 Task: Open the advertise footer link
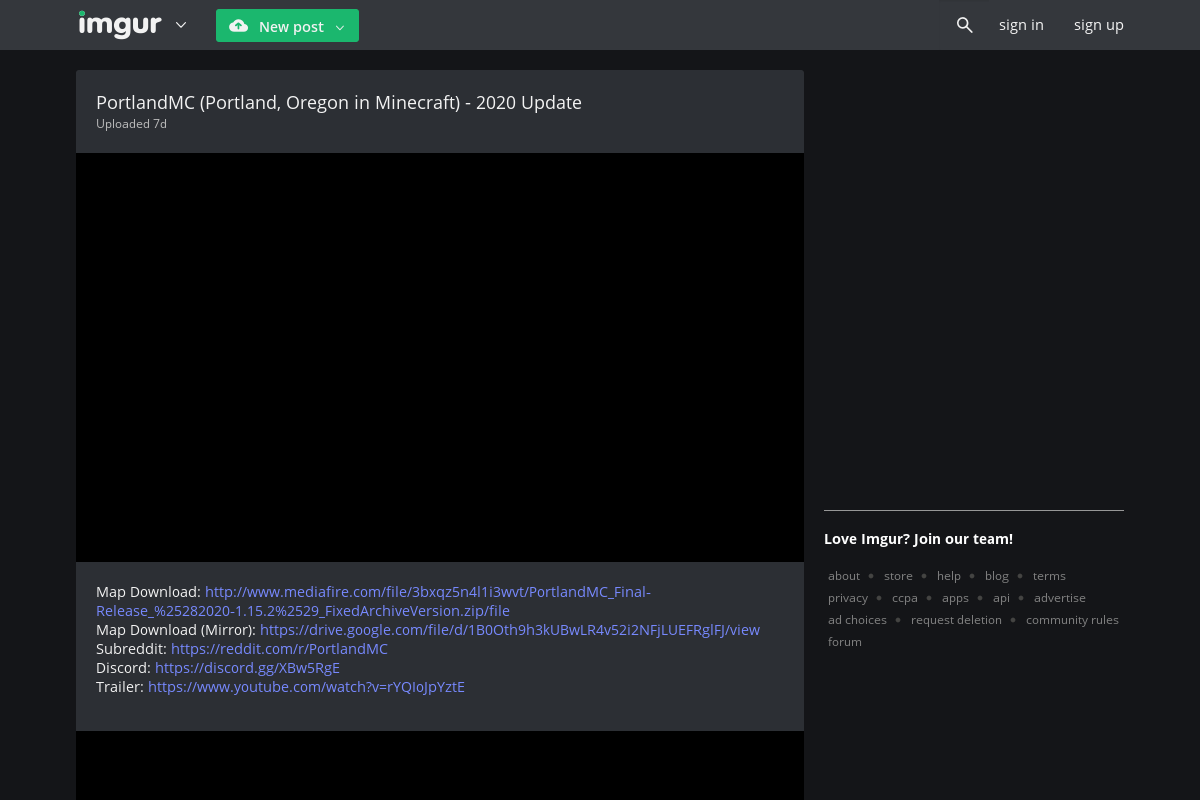click(x=1060, y=598)
